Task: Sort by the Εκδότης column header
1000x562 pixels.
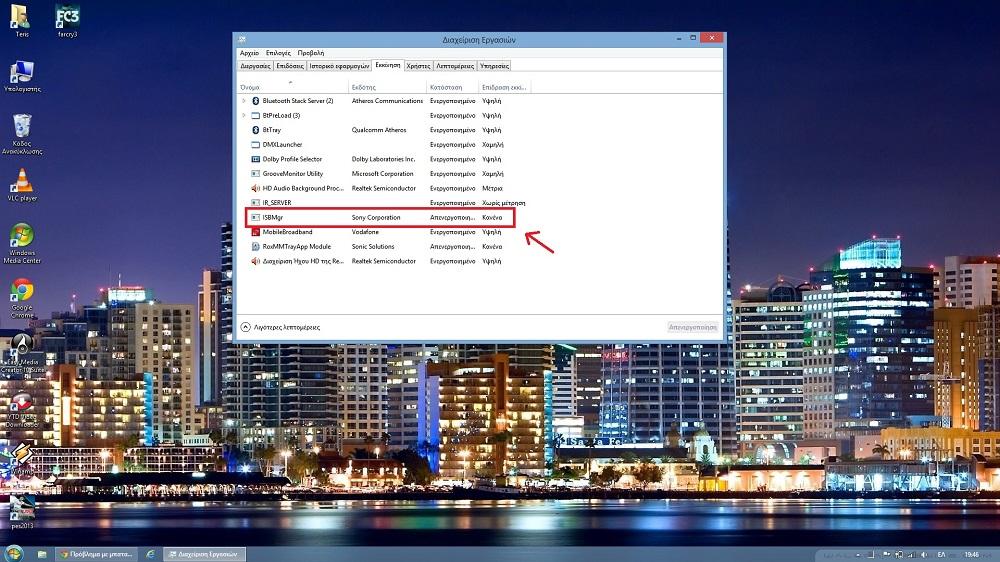Action: (x=388, y=87)
